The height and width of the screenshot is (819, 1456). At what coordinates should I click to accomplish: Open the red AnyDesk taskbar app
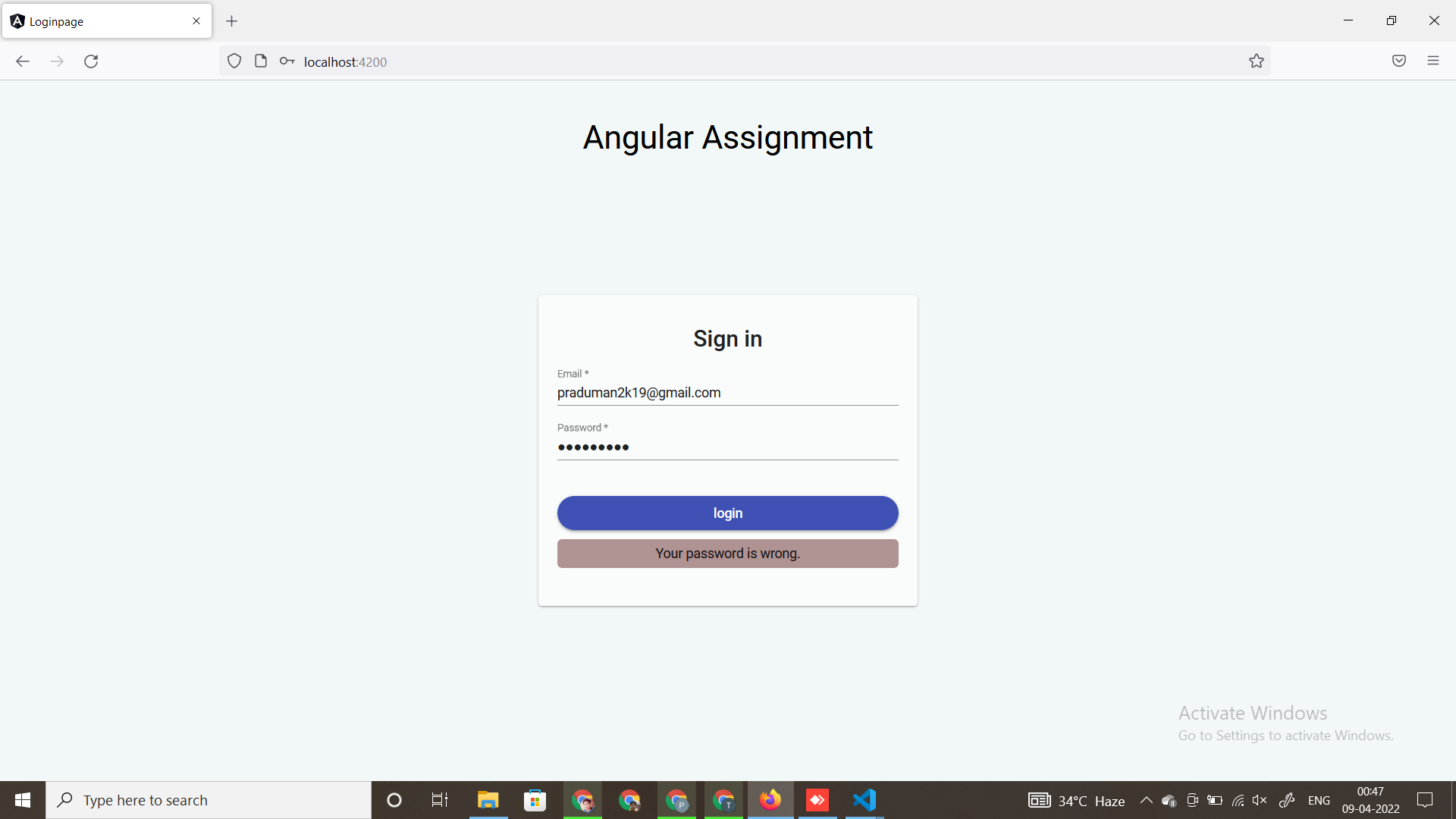(817, 800)
